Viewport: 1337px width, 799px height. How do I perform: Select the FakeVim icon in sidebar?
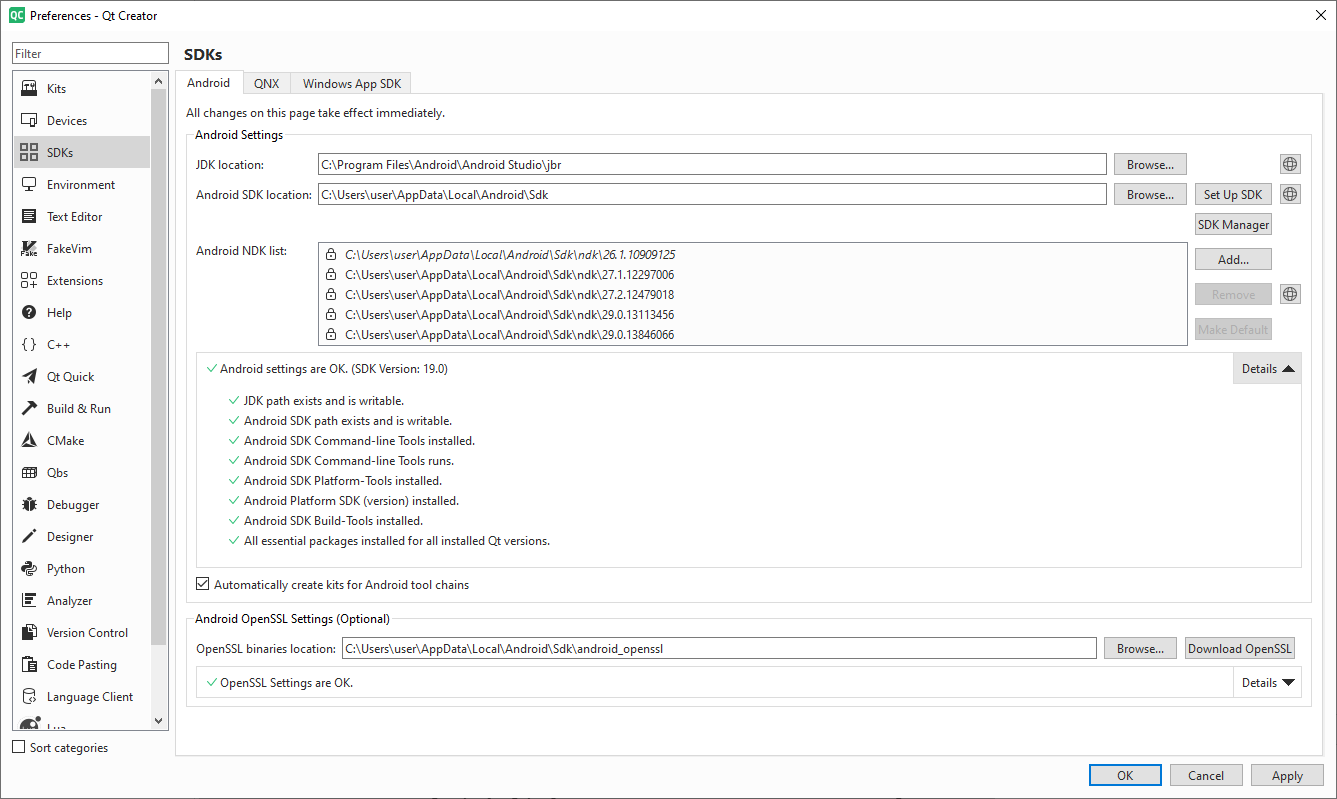[29, 249]
